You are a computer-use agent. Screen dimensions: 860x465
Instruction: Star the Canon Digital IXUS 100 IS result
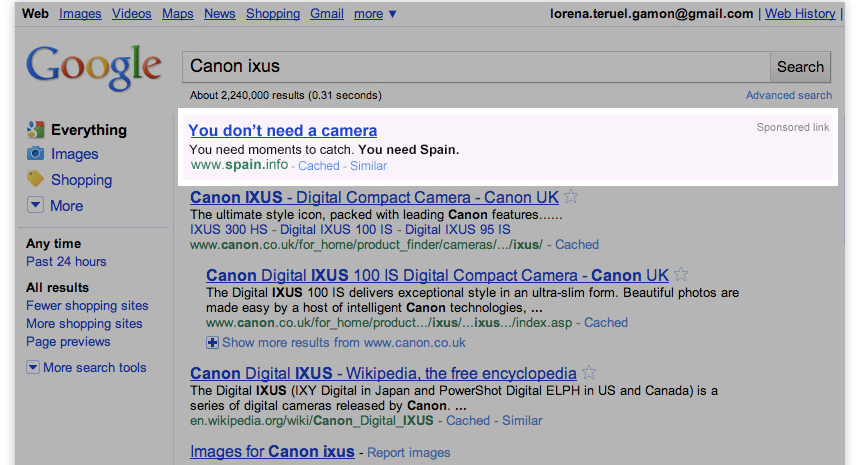coord(681,274)
